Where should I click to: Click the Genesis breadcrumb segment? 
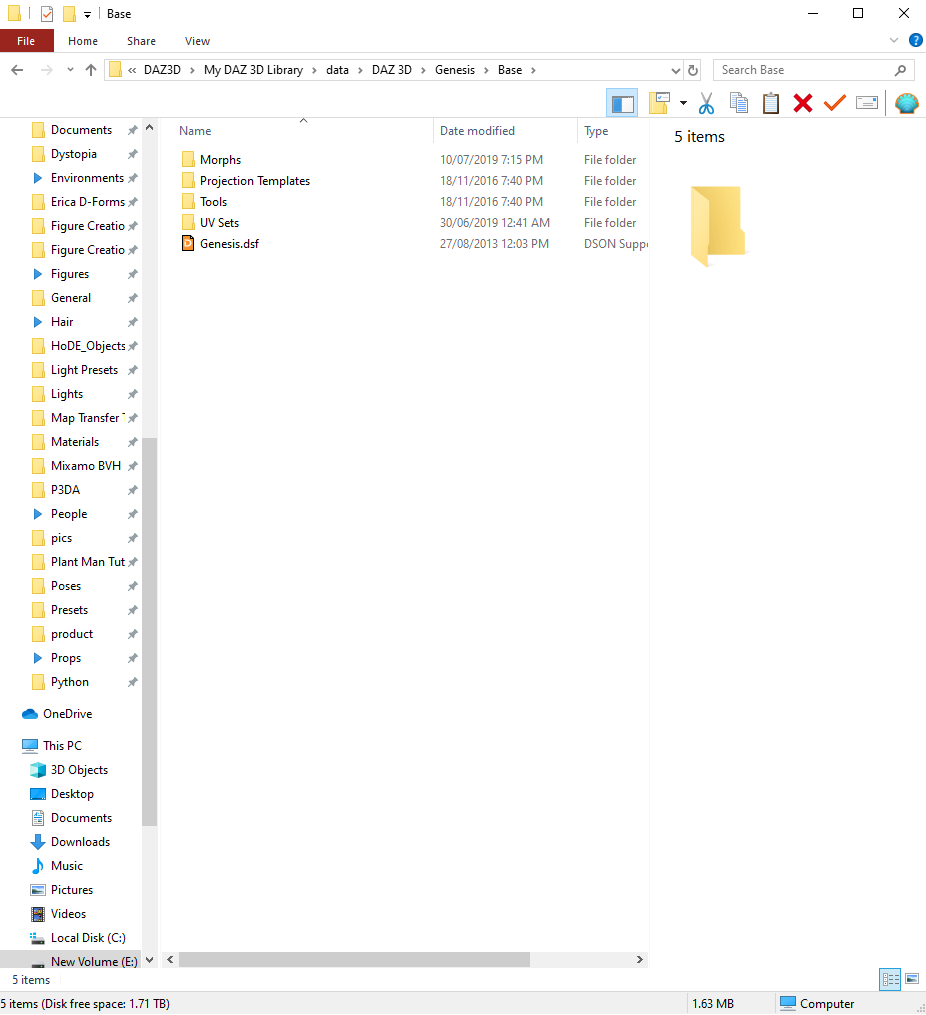455,70
